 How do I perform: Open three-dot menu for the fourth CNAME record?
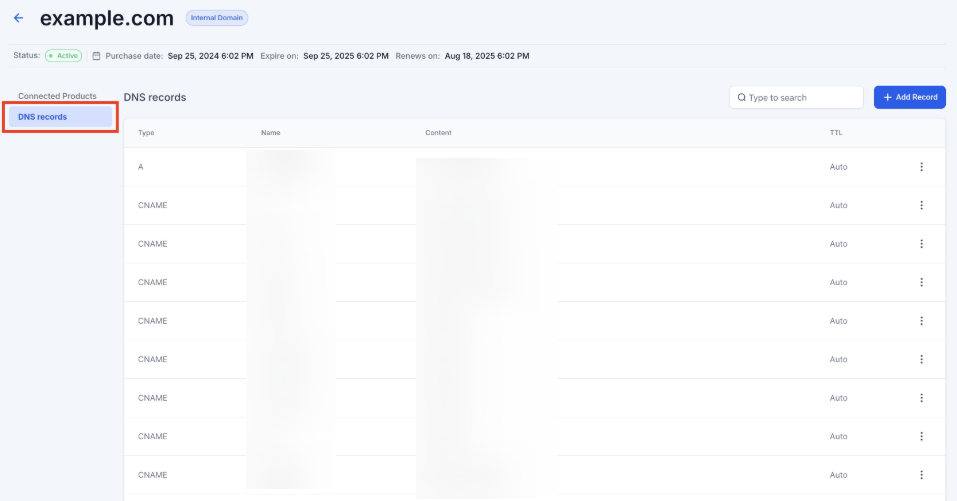pos(921,321)
